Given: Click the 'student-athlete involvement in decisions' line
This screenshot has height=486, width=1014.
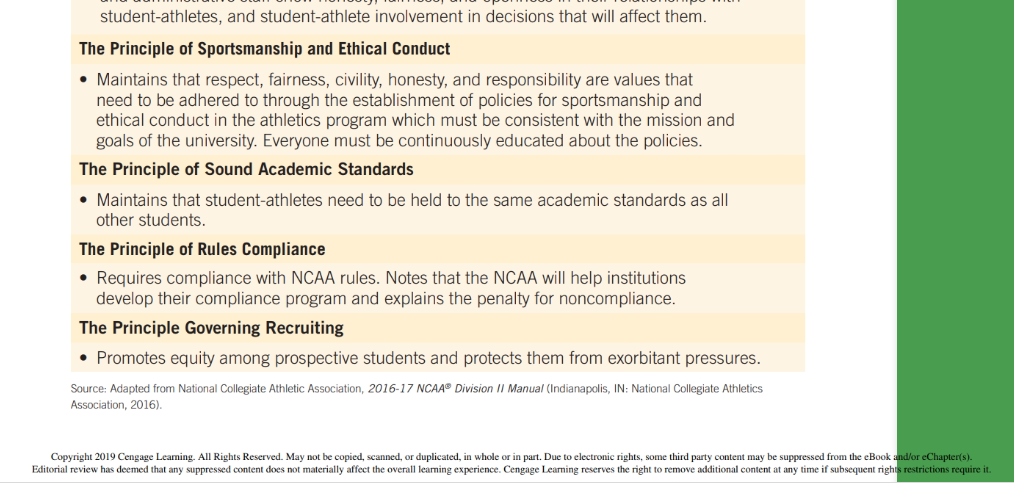Looking at the screenshot, I should (x=403, y=17).
